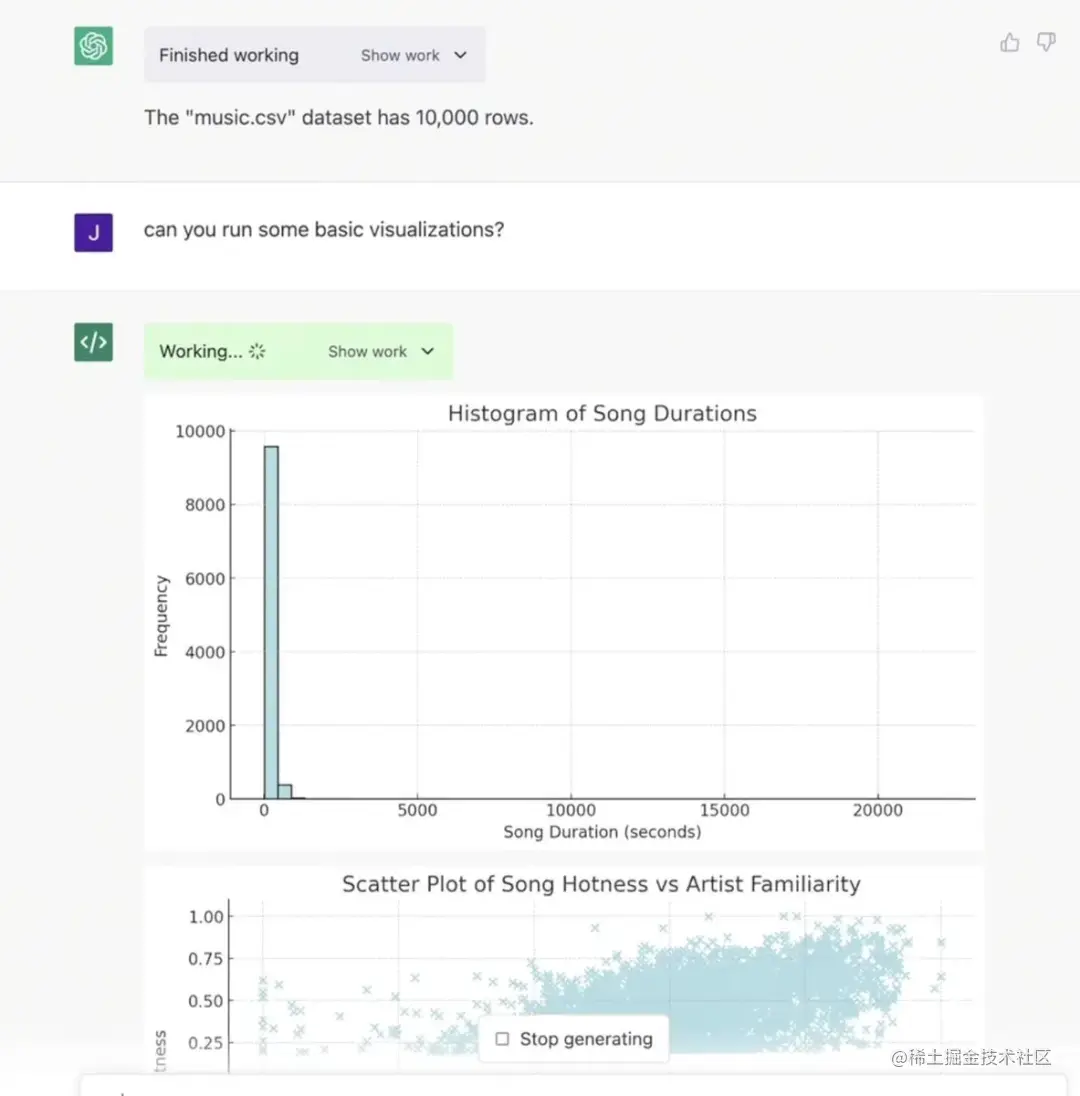
Task: Click the ChatGPT logo avatar
Action: pos(93,46)
